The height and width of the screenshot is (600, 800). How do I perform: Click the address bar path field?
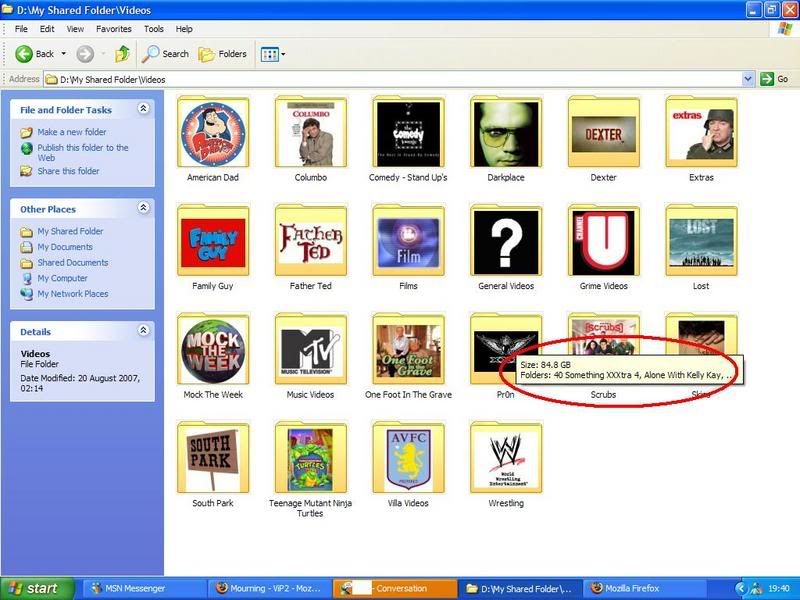point(393,79)
